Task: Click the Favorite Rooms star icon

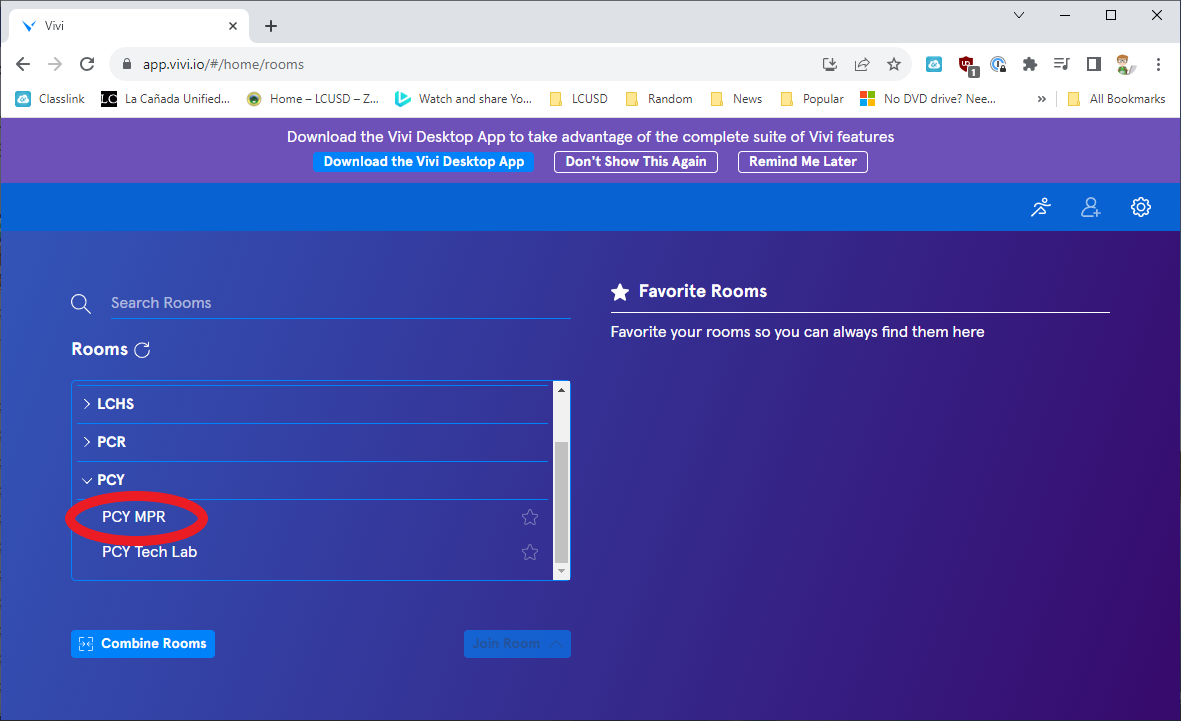Action: [x=620, y=292]
